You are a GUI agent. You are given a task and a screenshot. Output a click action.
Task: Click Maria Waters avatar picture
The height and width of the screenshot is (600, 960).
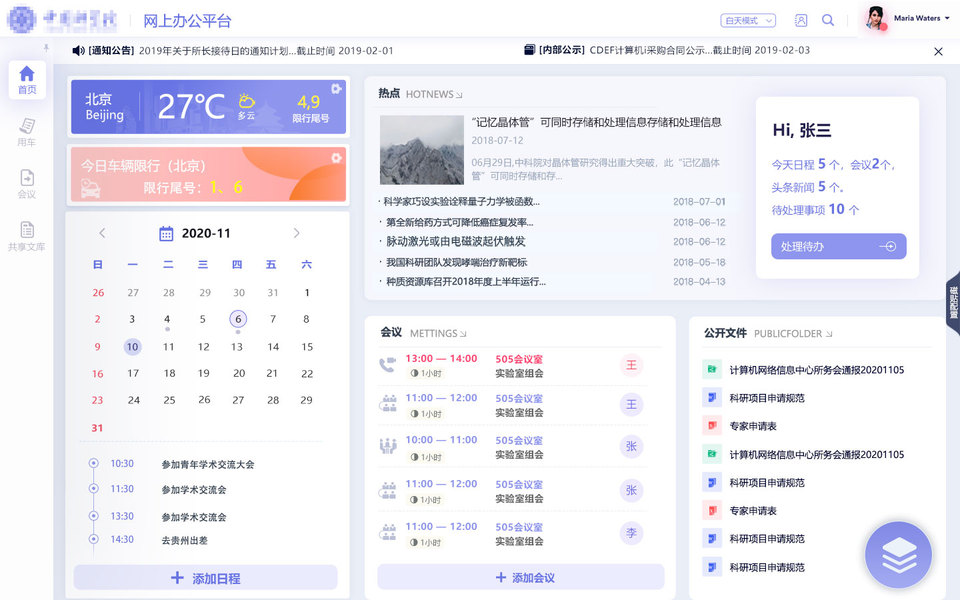click(877, 18)
